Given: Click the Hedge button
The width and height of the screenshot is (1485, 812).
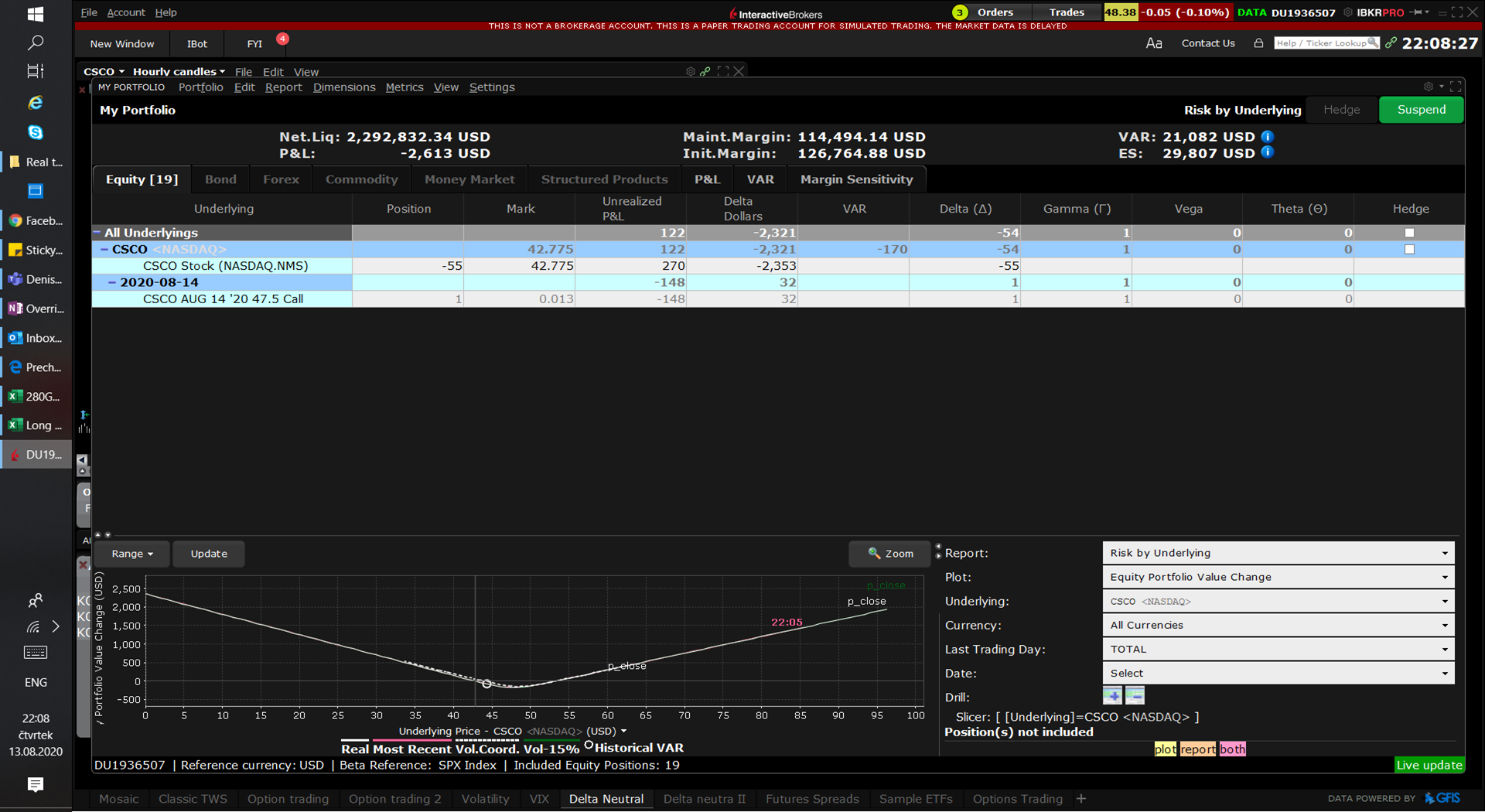Looking at the screenshot, I should tap(1341, 110).
